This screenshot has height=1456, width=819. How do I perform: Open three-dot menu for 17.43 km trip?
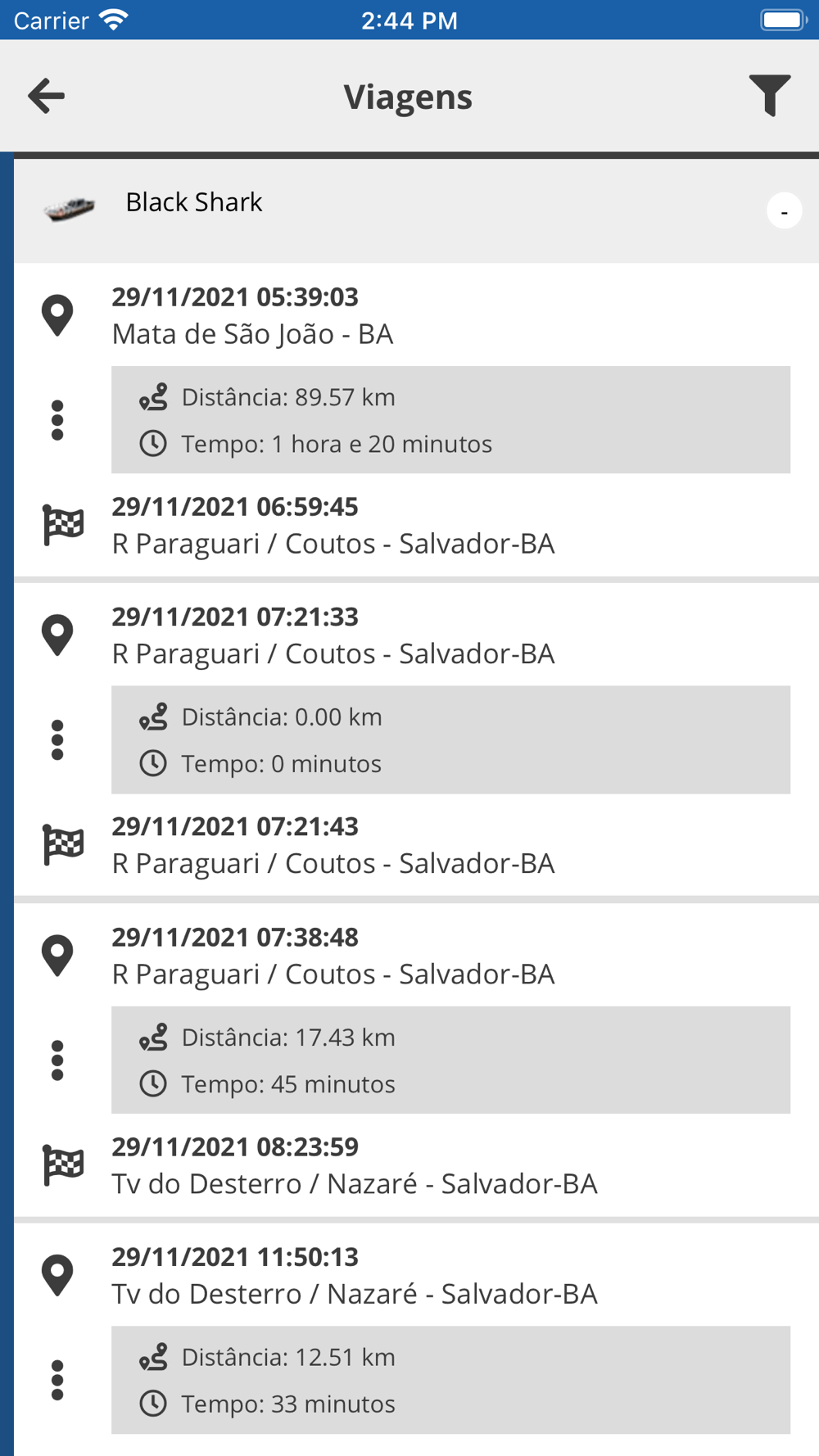point(57,1060)
